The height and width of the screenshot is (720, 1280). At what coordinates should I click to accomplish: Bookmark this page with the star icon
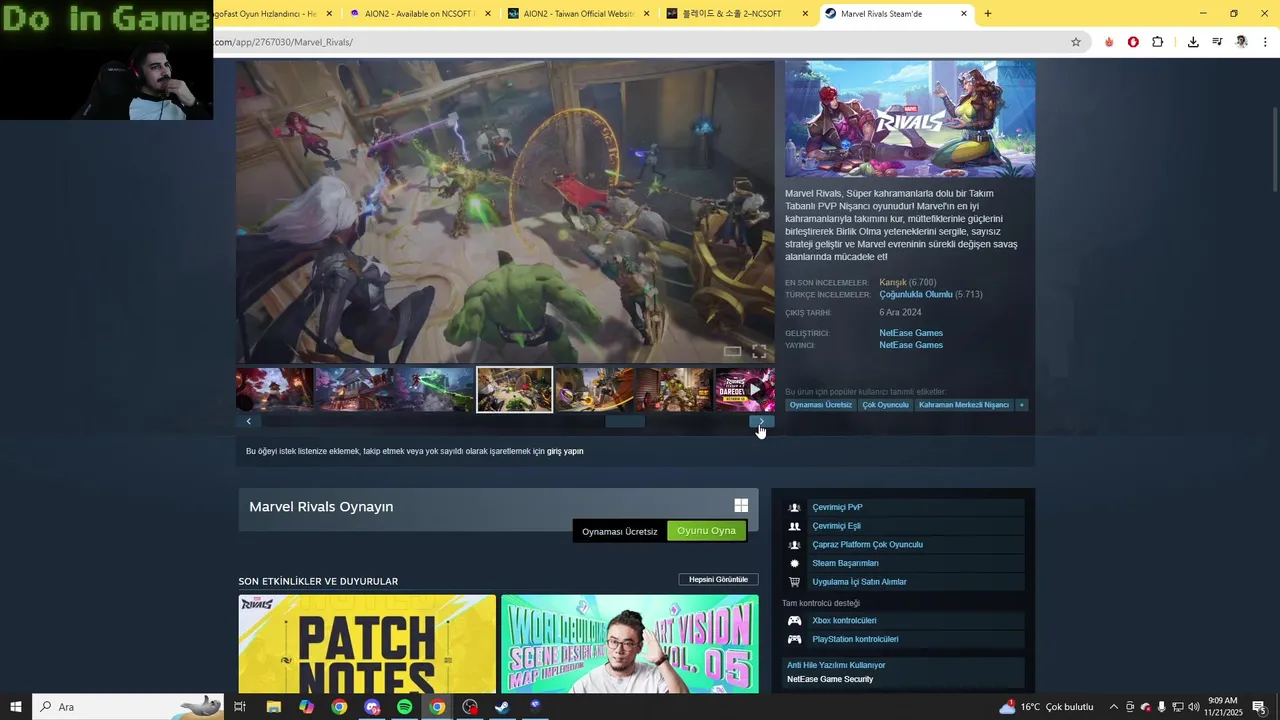[x=1076, y=42]
